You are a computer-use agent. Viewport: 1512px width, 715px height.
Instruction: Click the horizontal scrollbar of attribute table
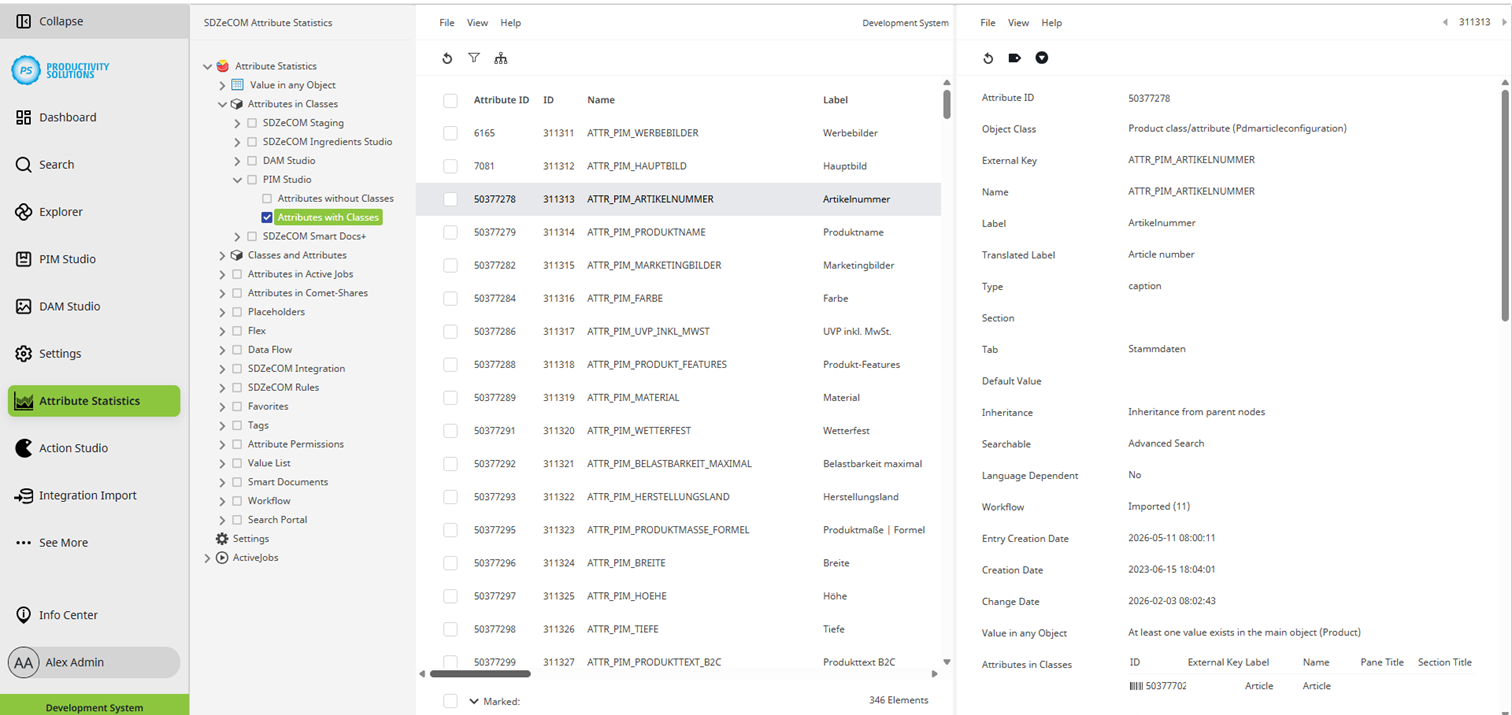(480, 674)
